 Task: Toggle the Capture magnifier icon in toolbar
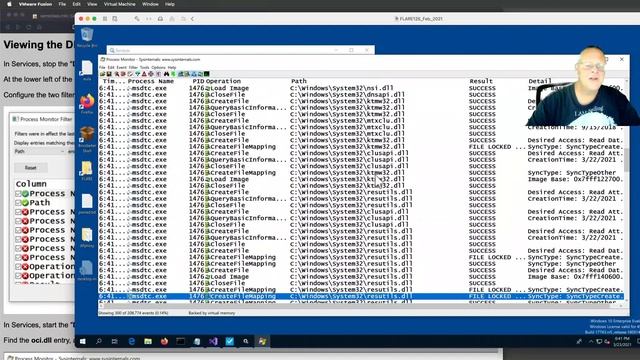117,74
